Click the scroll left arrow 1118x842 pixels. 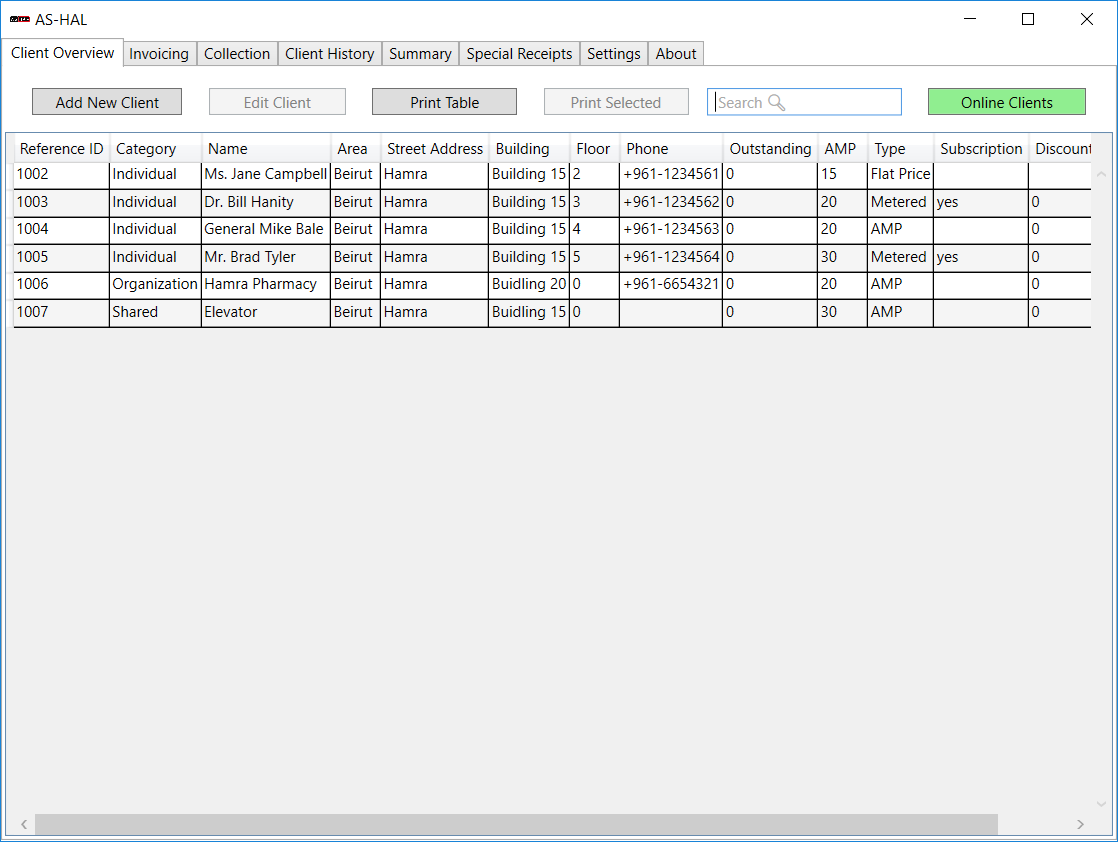[x=24, y=824]
